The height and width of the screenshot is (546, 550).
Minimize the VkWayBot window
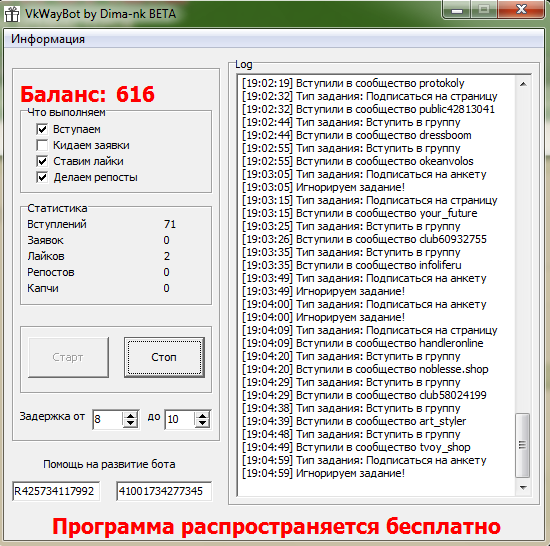(457, 9)
